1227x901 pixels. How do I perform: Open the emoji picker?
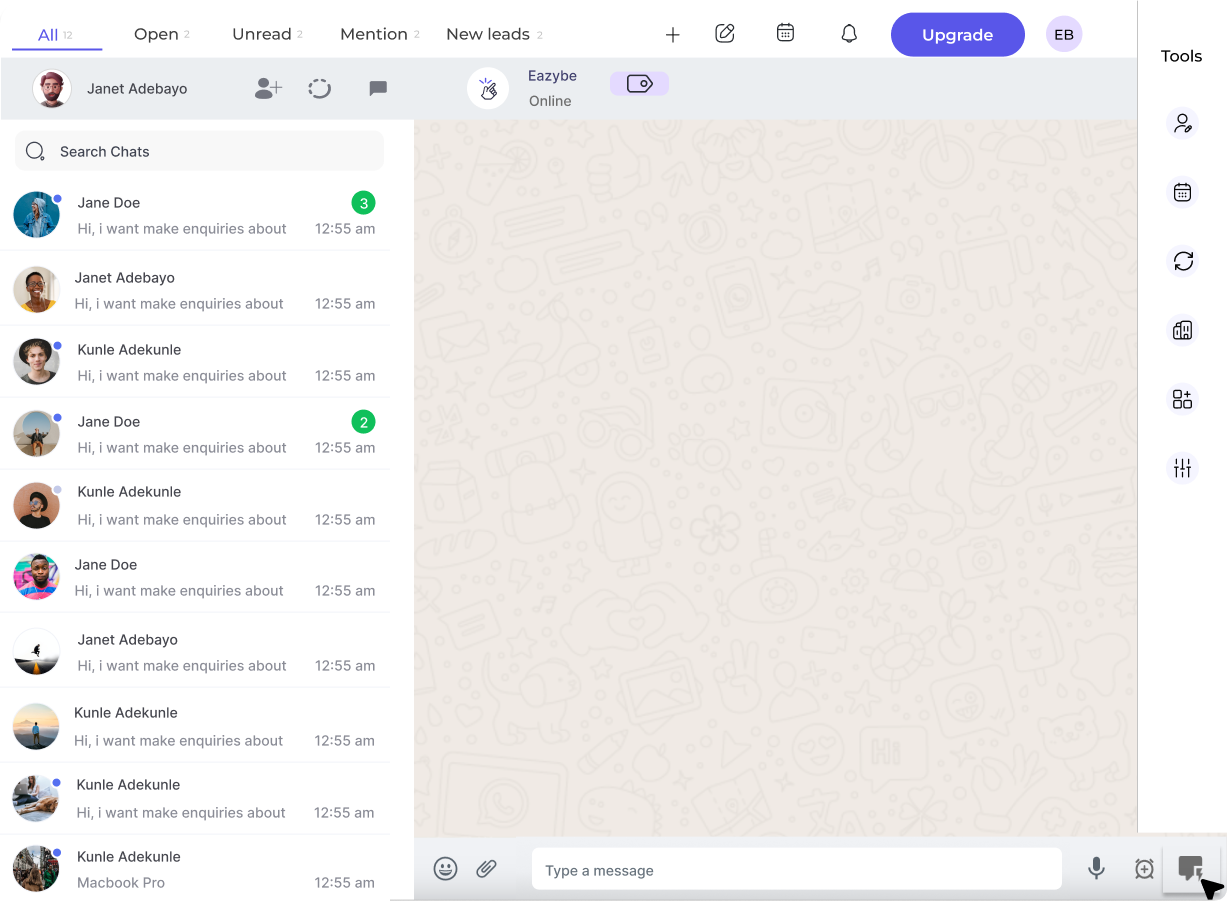pyautogui.click(x=446, y=869)
